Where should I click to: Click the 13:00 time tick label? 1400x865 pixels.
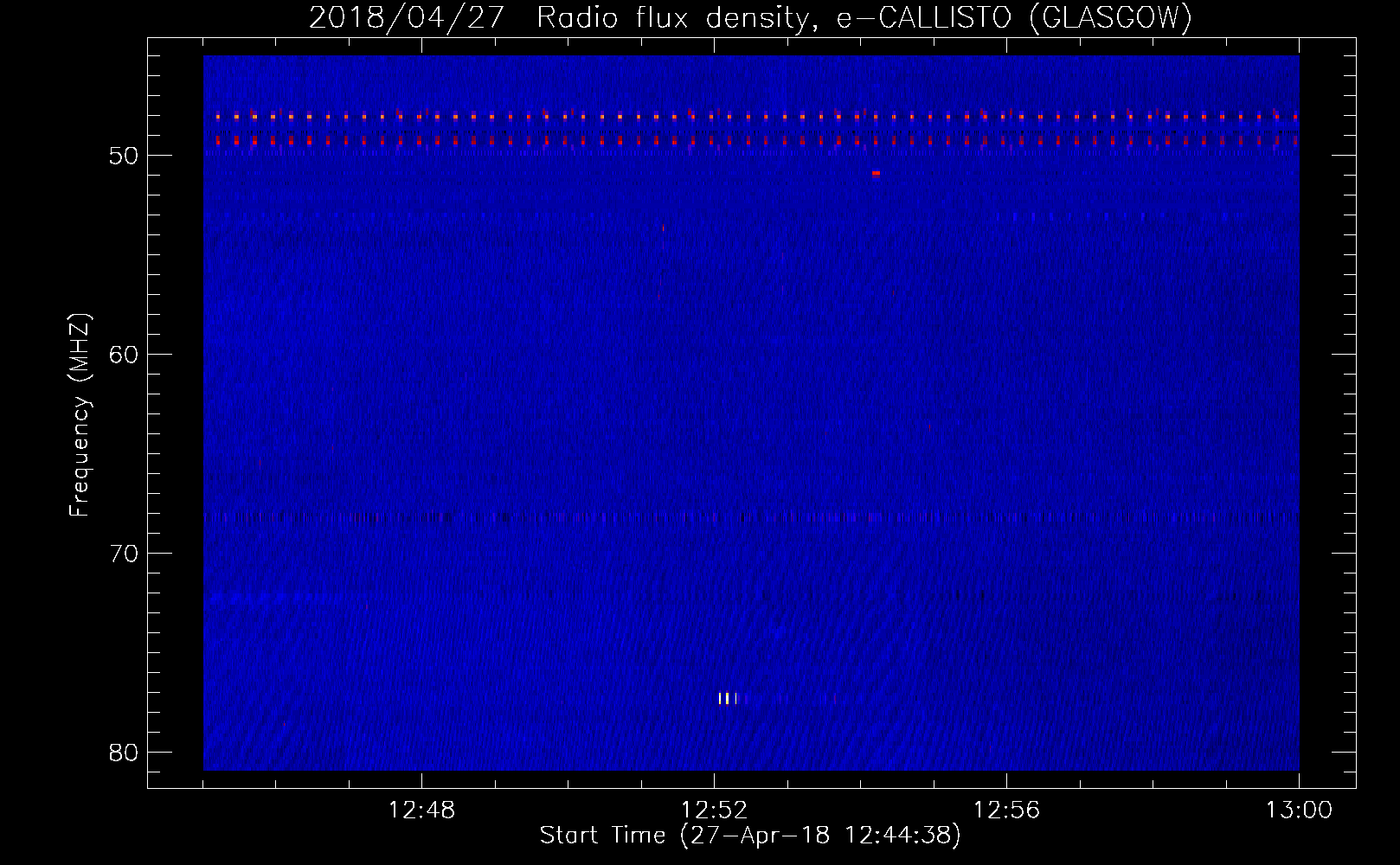pyautogui.click(x=1299, y=811)
